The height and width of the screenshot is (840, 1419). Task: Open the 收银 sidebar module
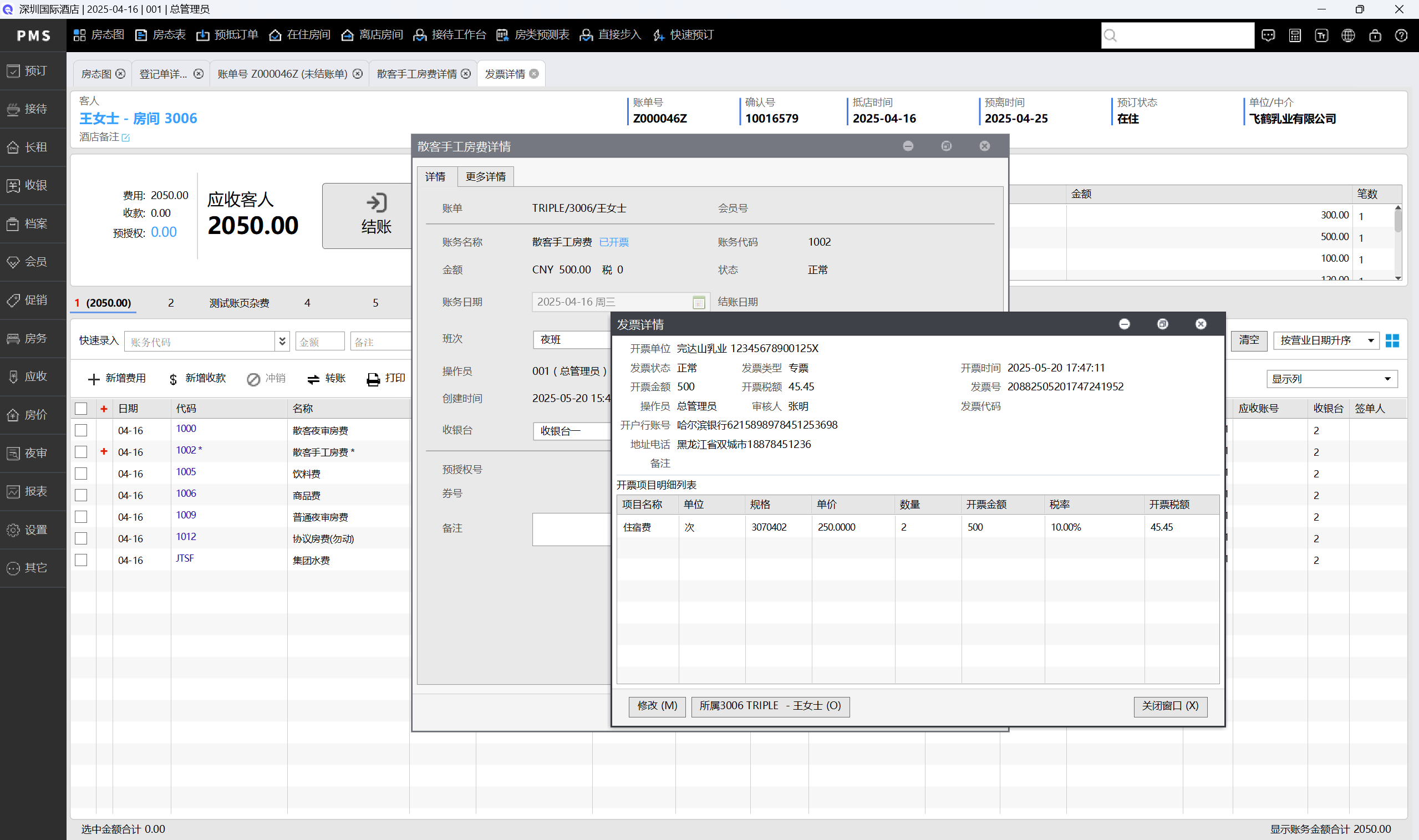33,185
